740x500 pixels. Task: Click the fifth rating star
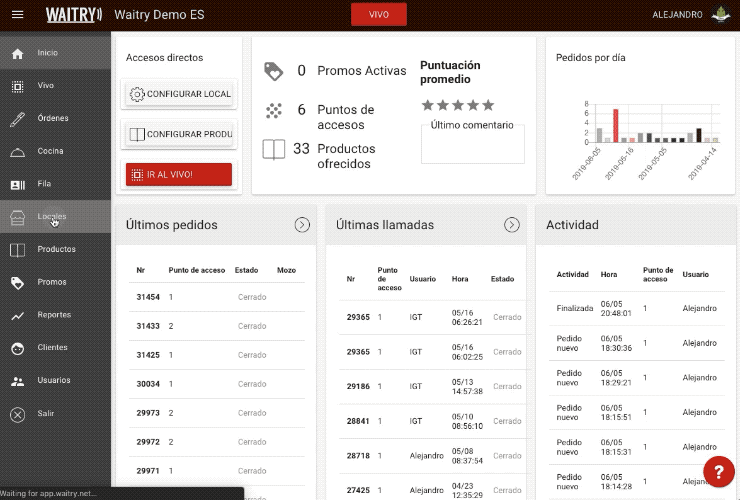pos(488,105)
